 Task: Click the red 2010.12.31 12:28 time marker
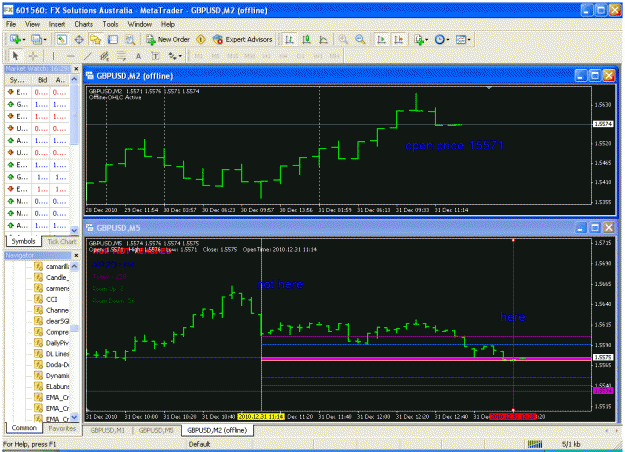(x=513, y=417)
